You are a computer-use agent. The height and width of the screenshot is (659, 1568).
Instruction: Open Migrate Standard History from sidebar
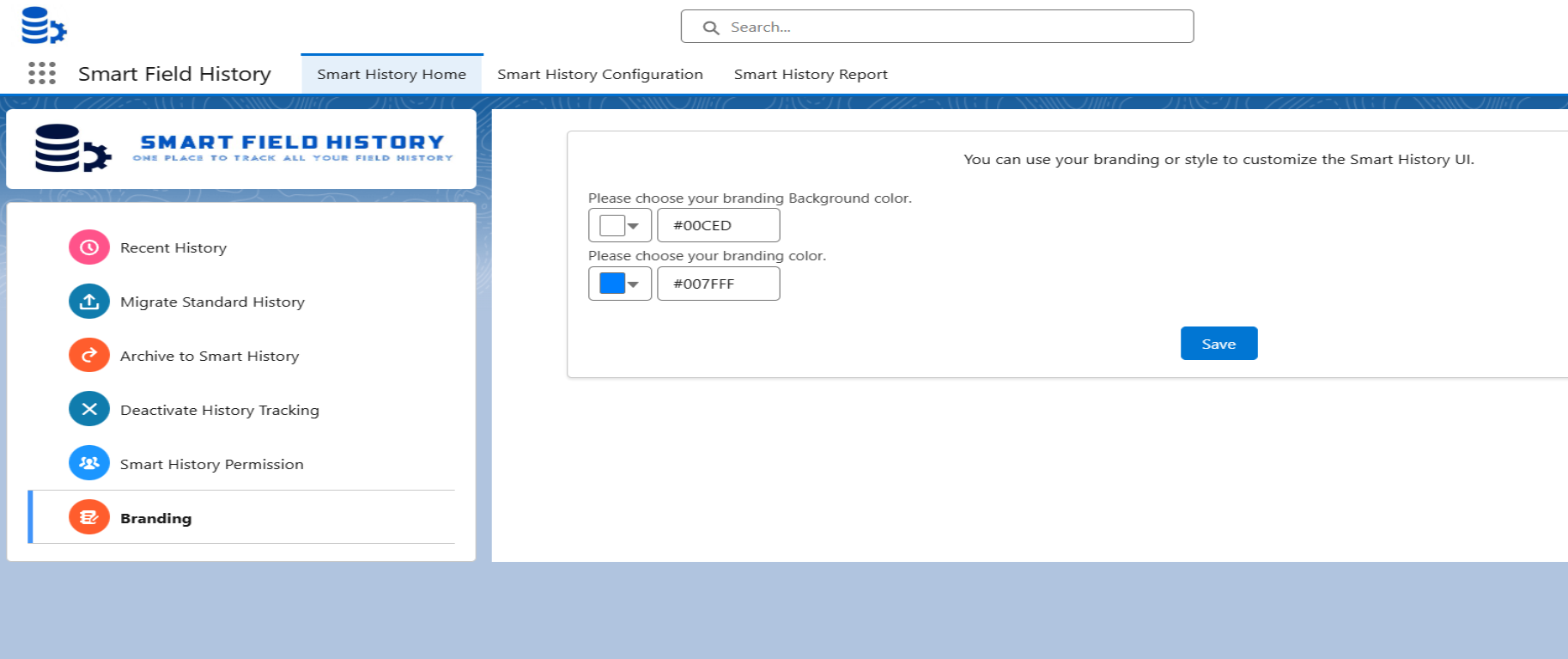212,302
